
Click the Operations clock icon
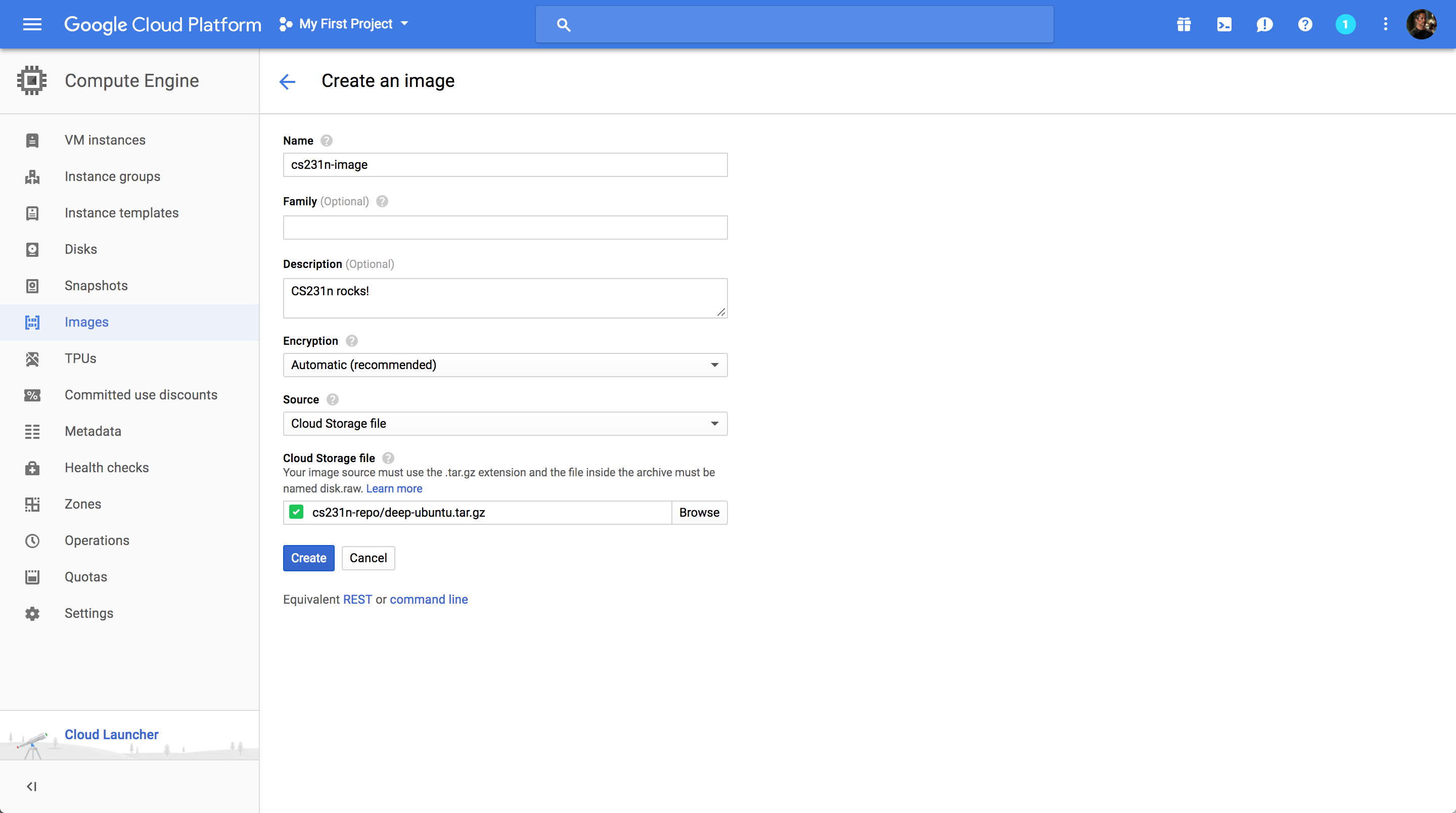(x=32, y=540)
